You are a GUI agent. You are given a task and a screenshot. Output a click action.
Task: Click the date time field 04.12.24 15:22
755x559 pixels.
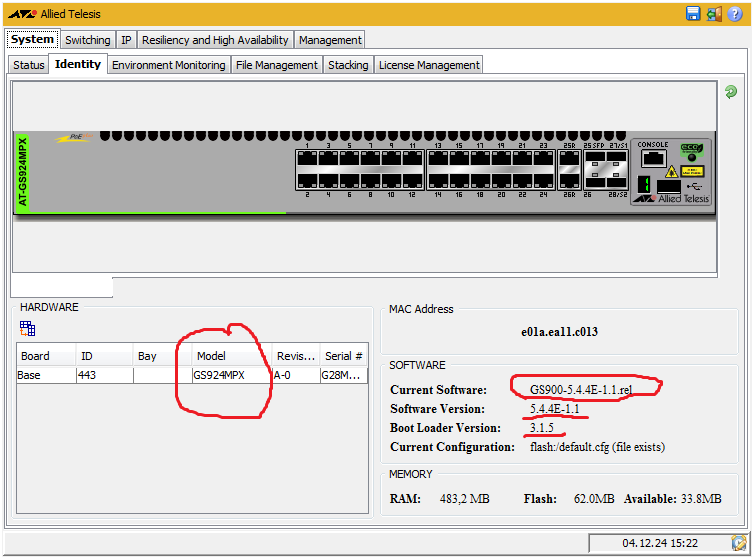coord(660,543)
